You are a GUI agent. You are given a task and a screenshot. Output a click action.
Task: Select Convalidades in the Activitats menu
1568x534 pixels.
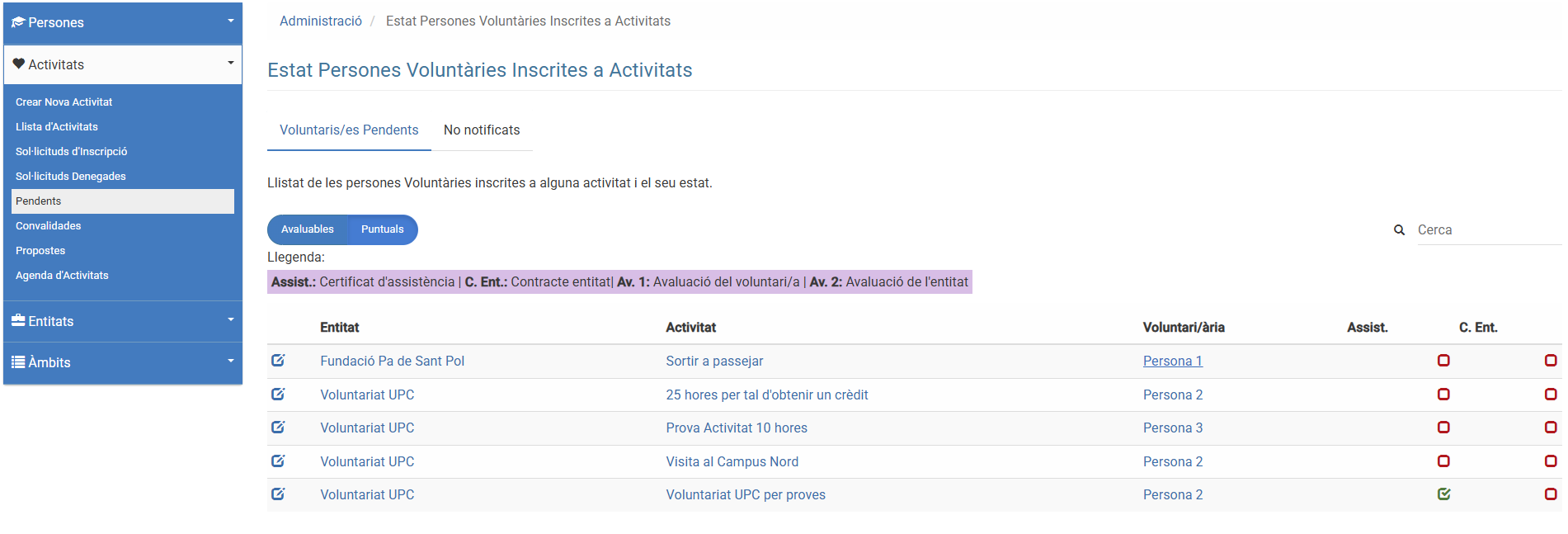click(48, 225)
